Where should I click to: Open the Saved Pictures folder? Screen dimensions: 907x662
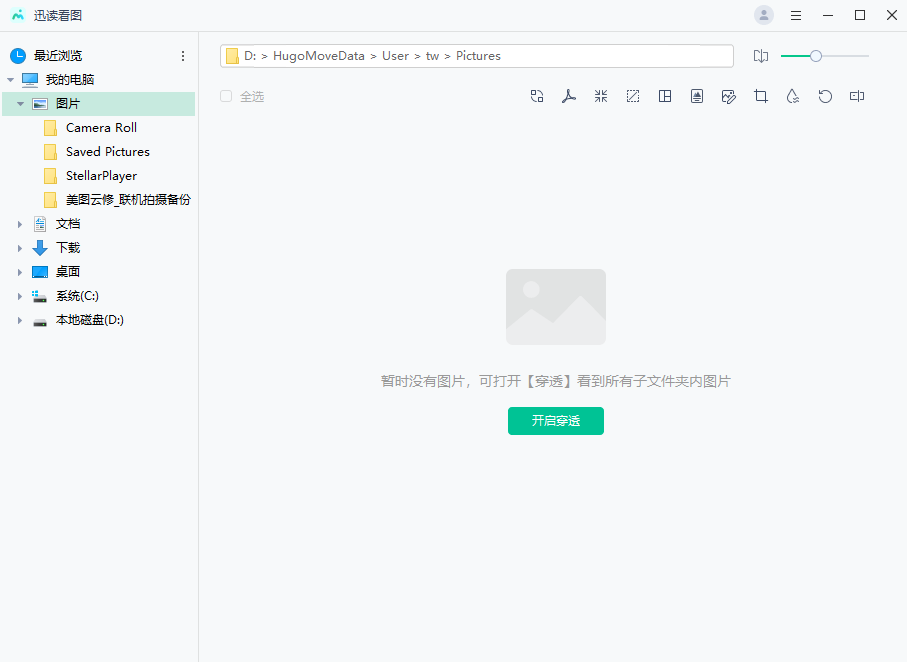107,152
